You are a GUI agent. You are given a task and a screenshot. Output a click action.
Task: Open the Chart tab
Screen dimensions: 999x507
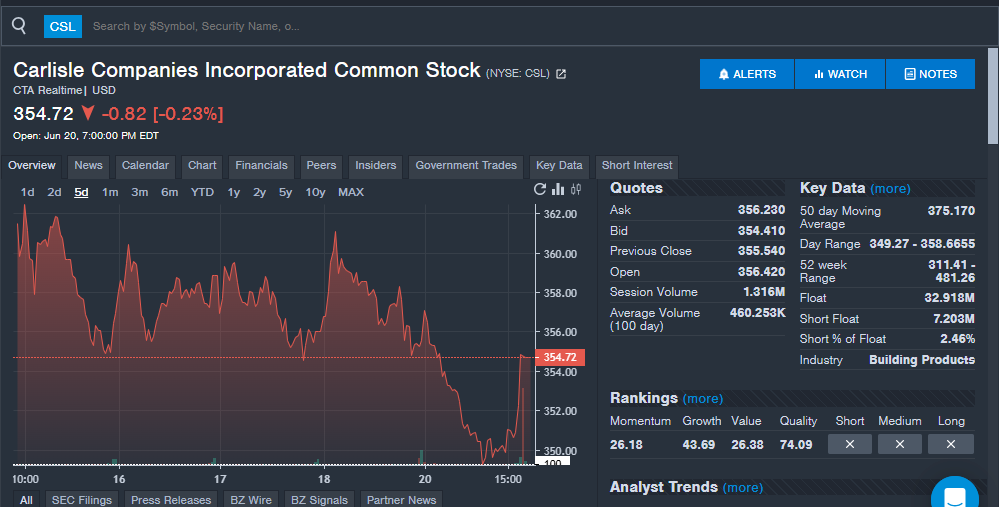202,166
